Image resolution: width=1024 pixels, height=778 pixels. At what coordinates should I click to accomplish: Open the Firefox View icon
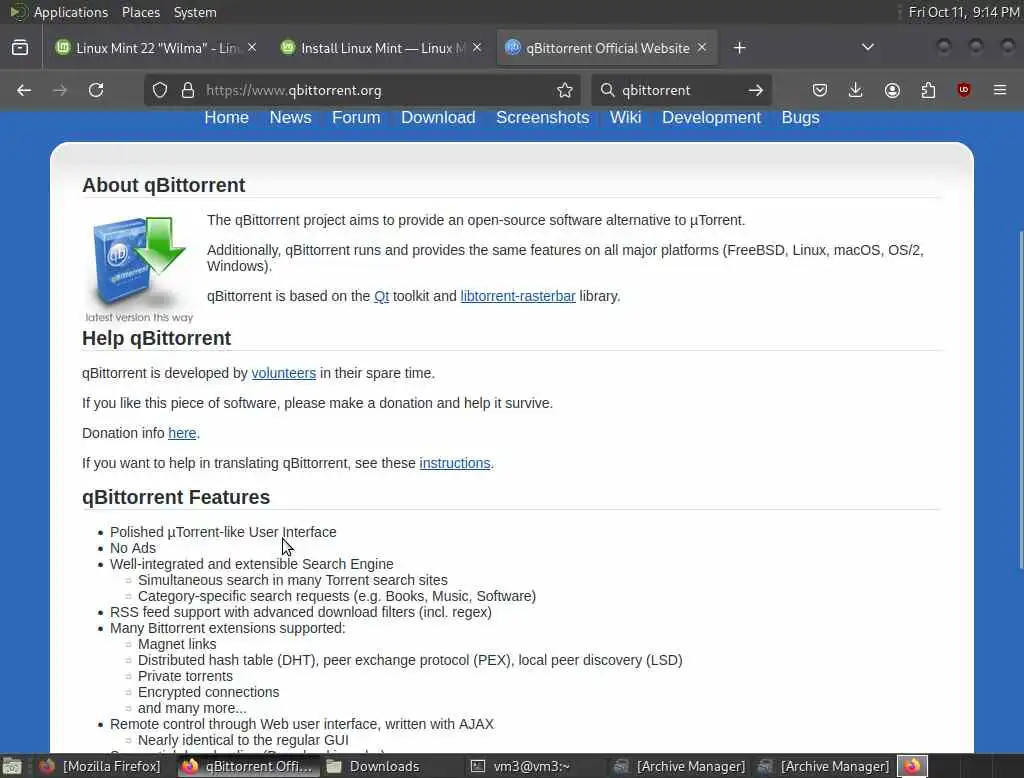(20, 48)
